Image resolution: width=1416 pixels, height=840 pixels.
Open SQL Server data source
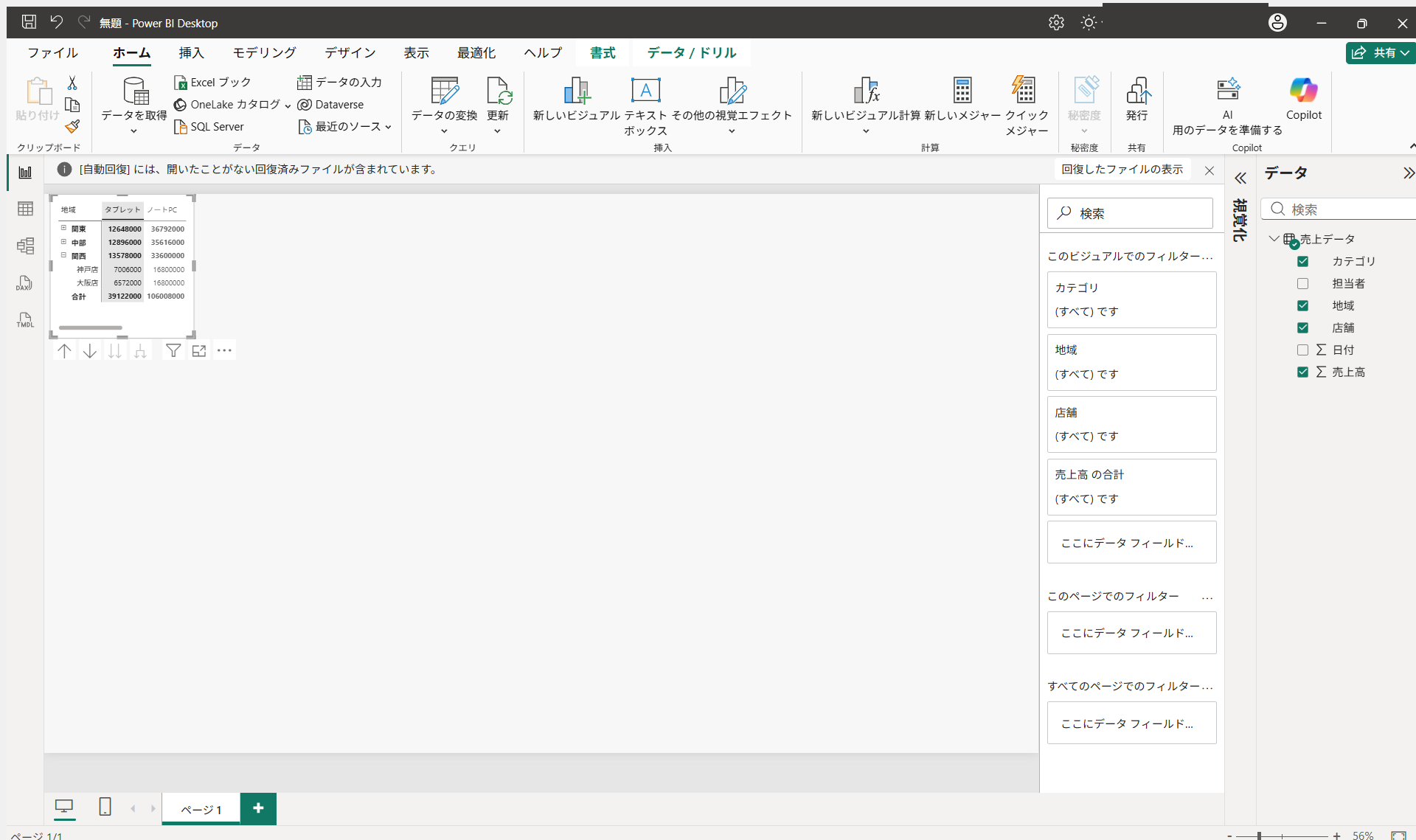click(209, 127)
